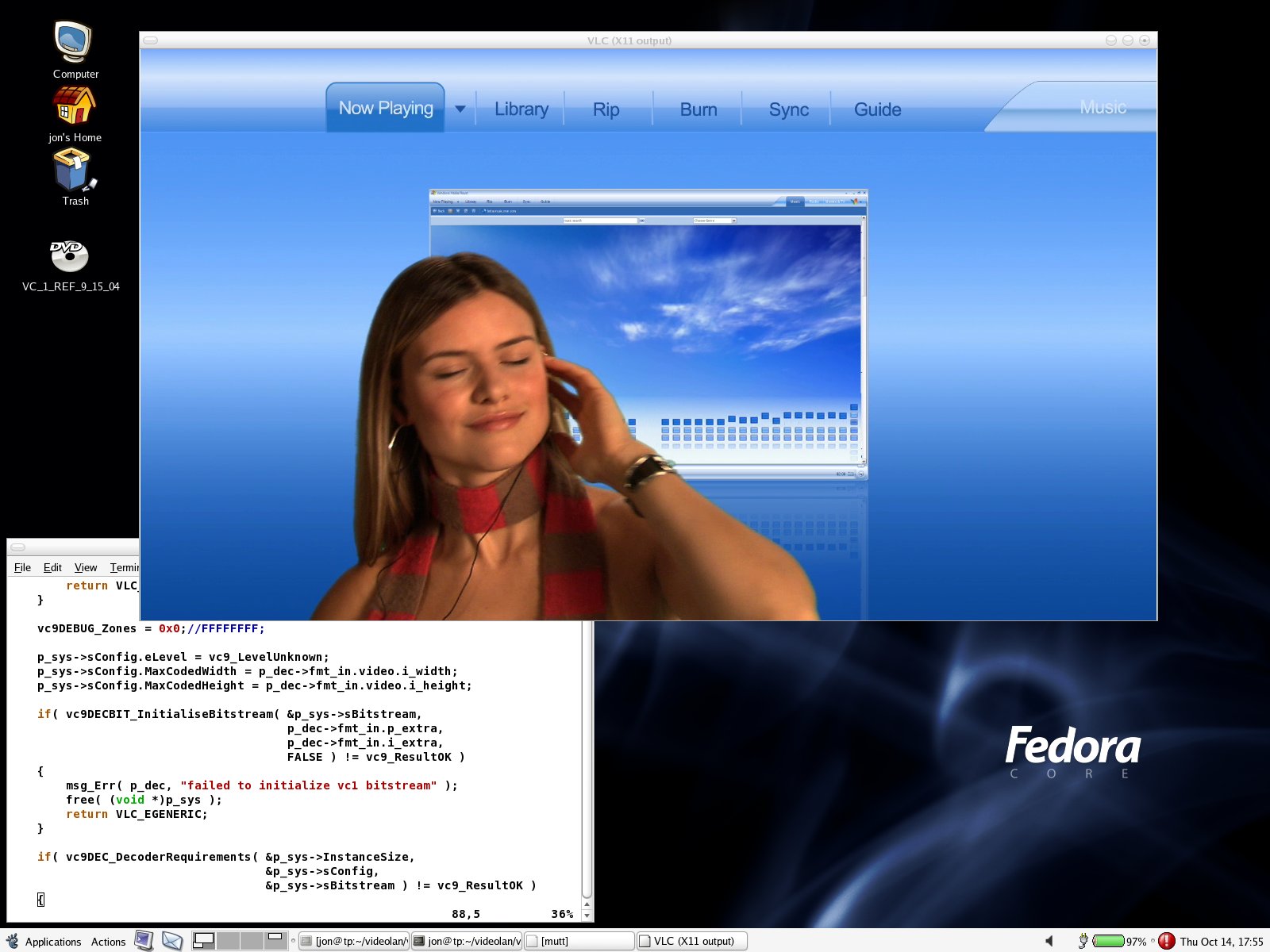
Task: Launch terminal from the panel monitor icon
Action: pyautogui.click(x=144, y=941)
